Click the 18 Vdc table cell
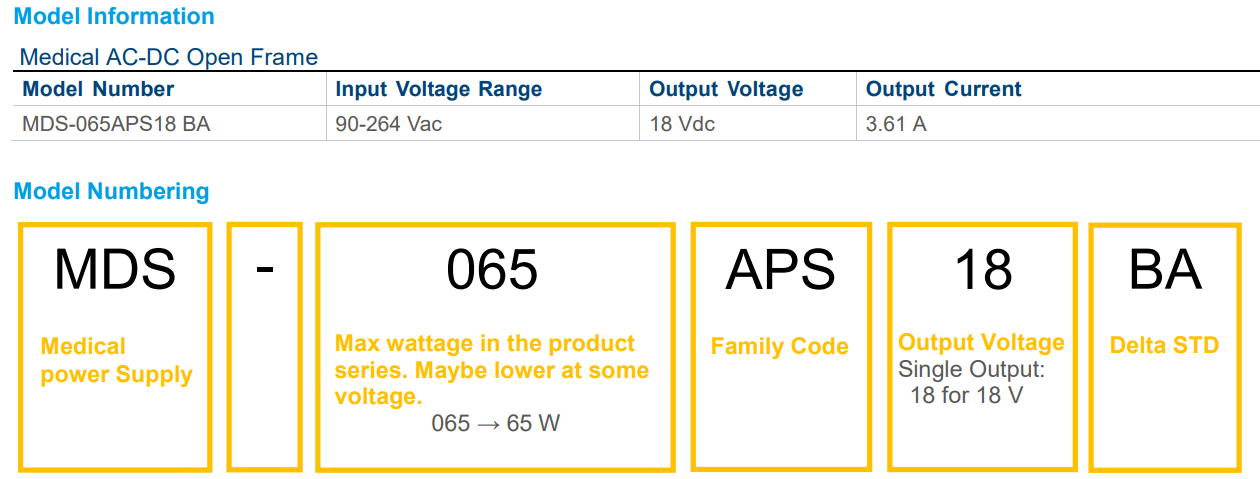Viewport: 1260px width, 479px height. 682,125
